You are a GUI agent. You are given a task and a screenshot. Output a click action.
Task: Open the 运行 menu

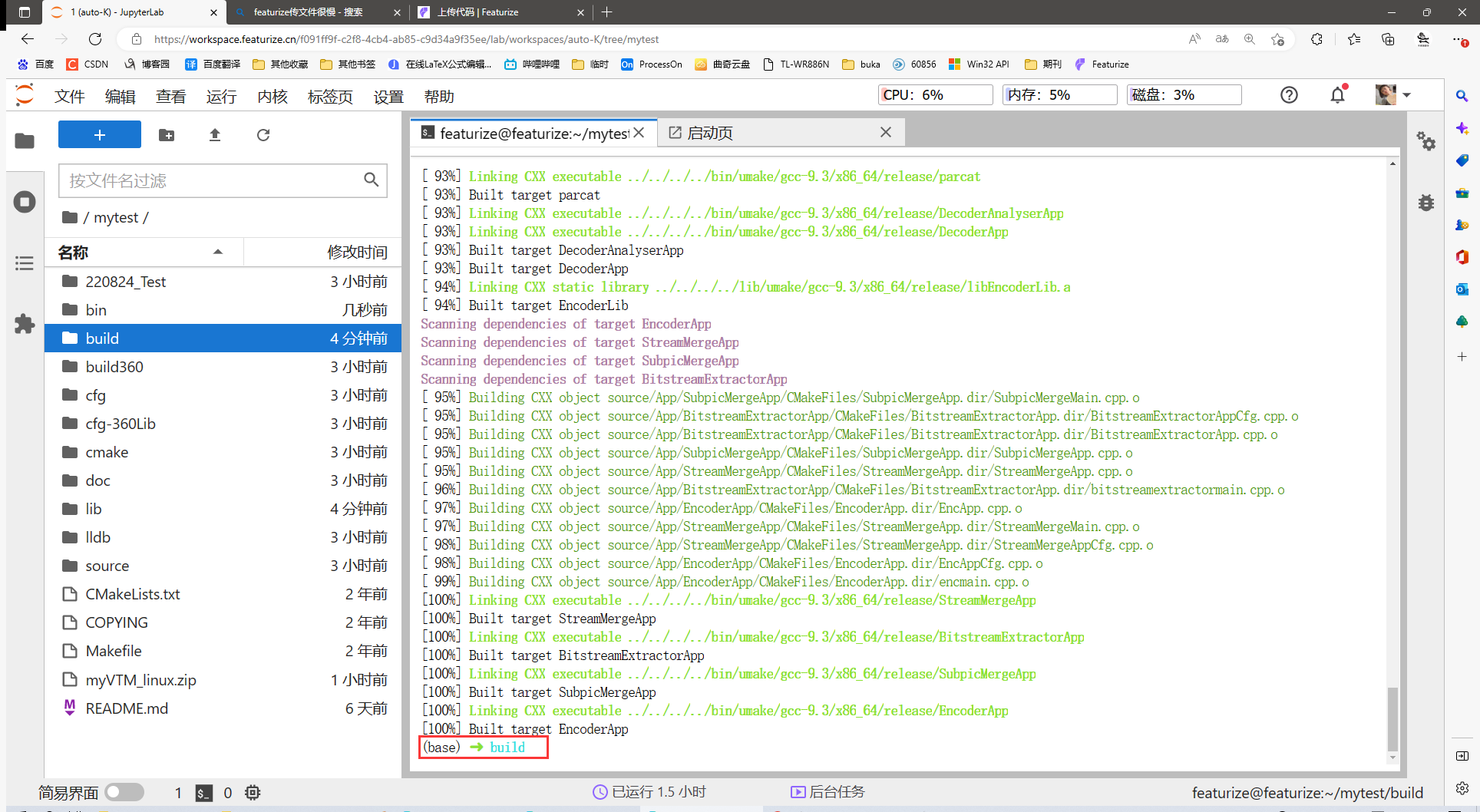pyautogui.click(x=222, y=96)
